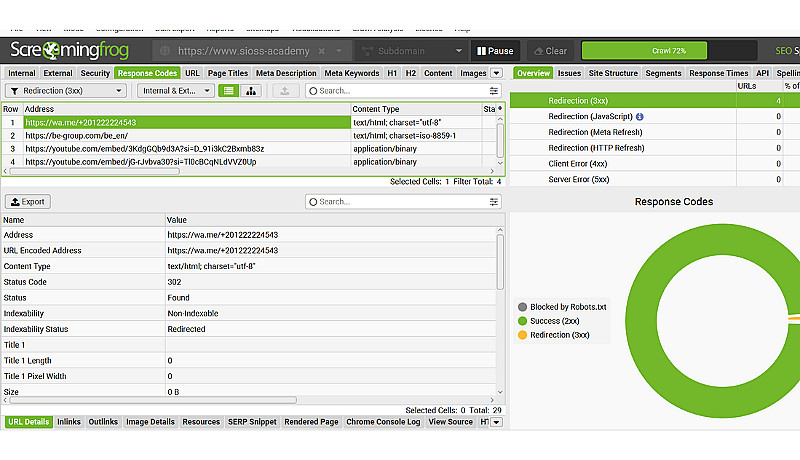Viewport: 800px width, 460px height.
Task: Click the plus icon in table header
Action: tap(500, 109)
